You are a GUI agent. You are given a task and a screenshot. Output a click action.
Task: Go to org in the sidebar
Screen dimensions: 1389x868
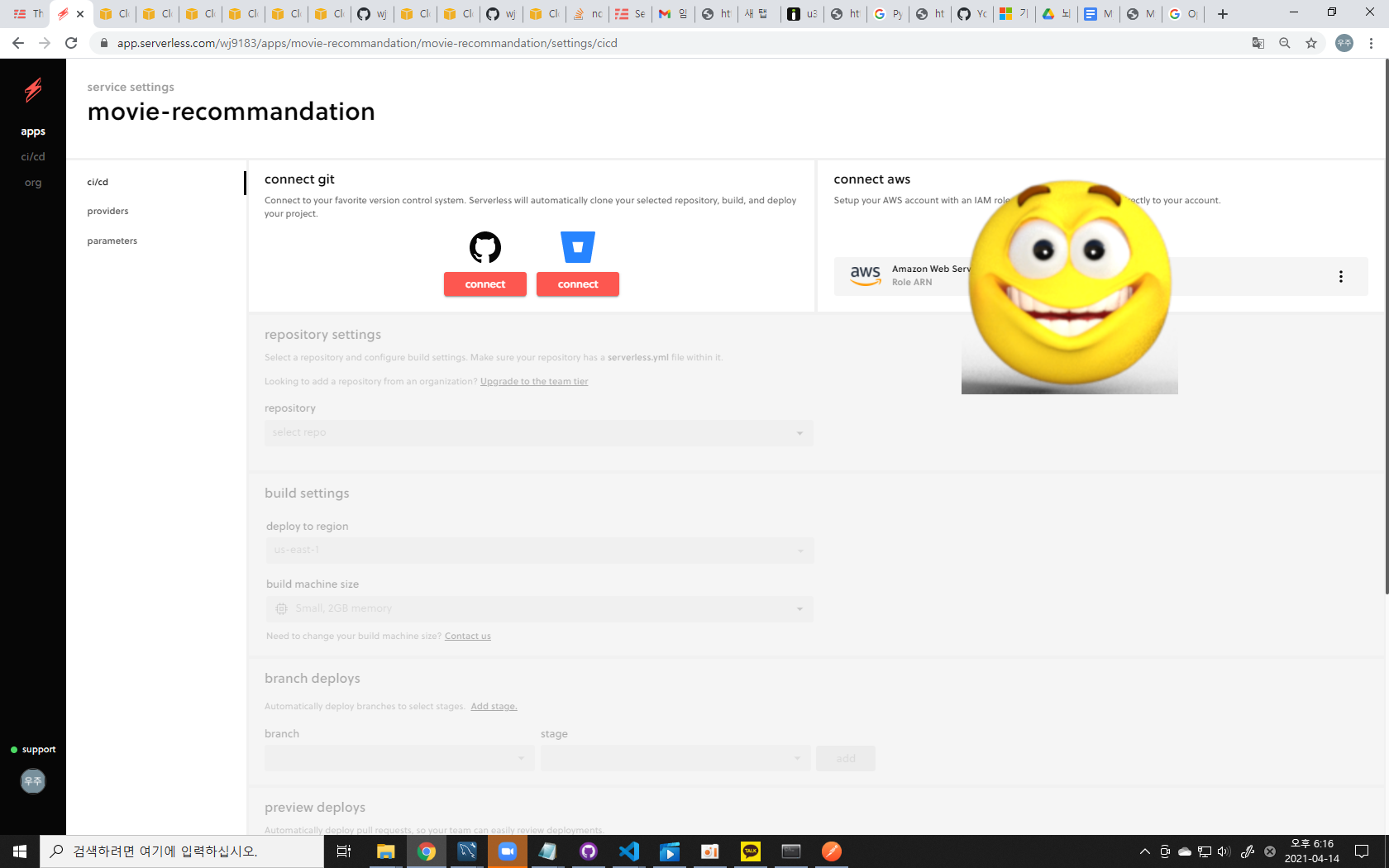(x=33, y=183)
